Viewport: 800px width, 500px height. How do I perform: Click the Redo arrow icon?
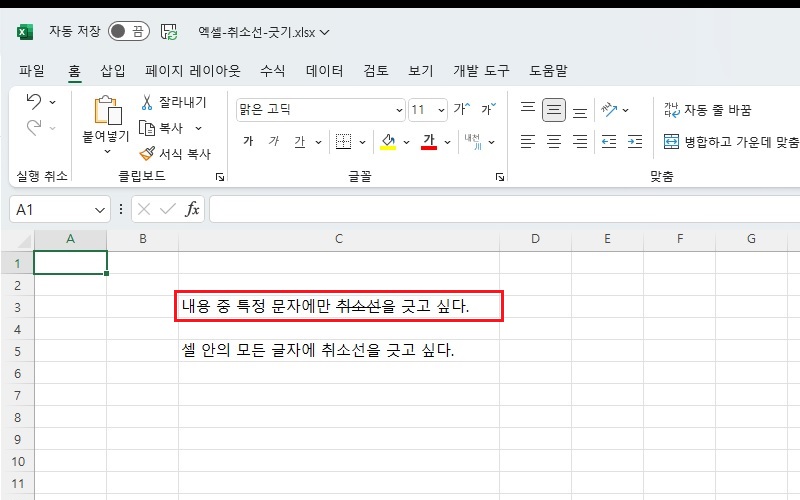tap(34, 128)
